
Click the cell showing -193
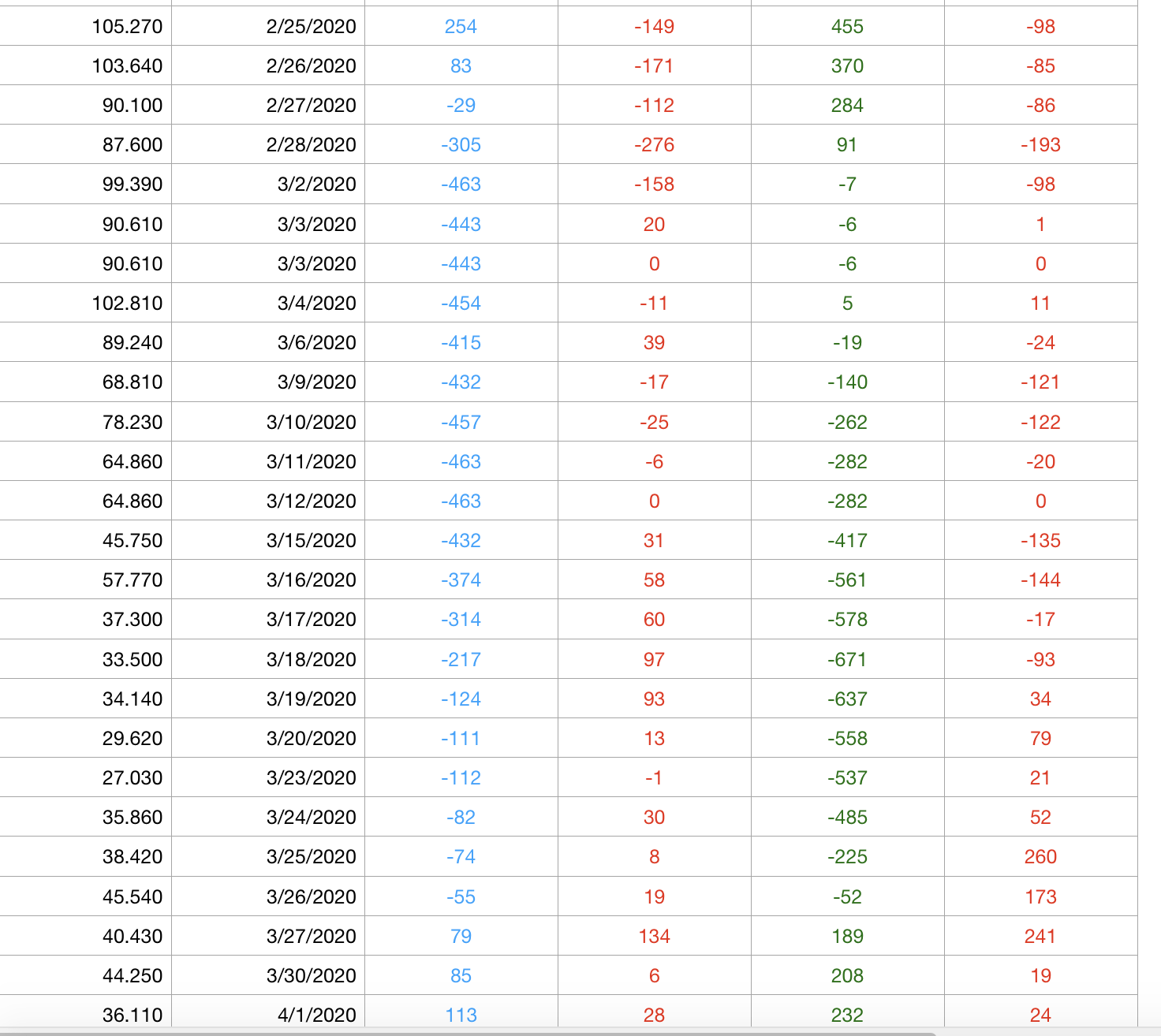pos(1041,144)
